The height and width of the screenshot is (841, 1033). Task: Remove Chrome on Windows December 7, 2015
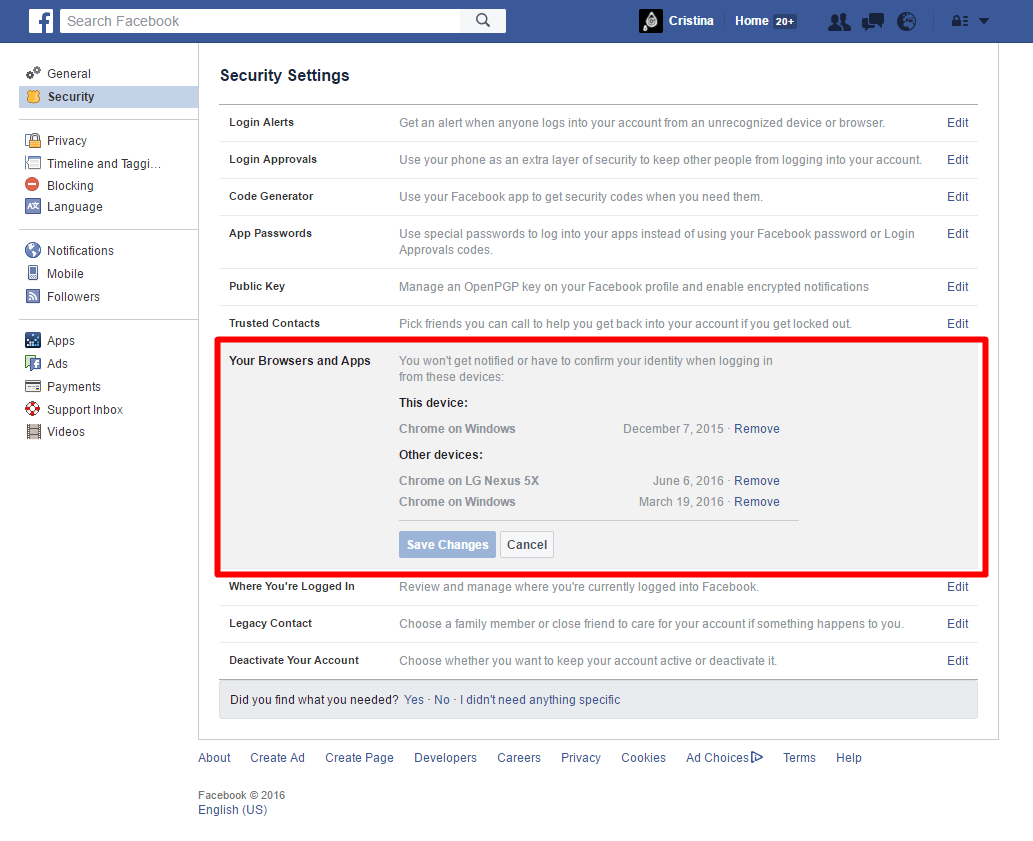pyautogui.click(x=757, y=429)
